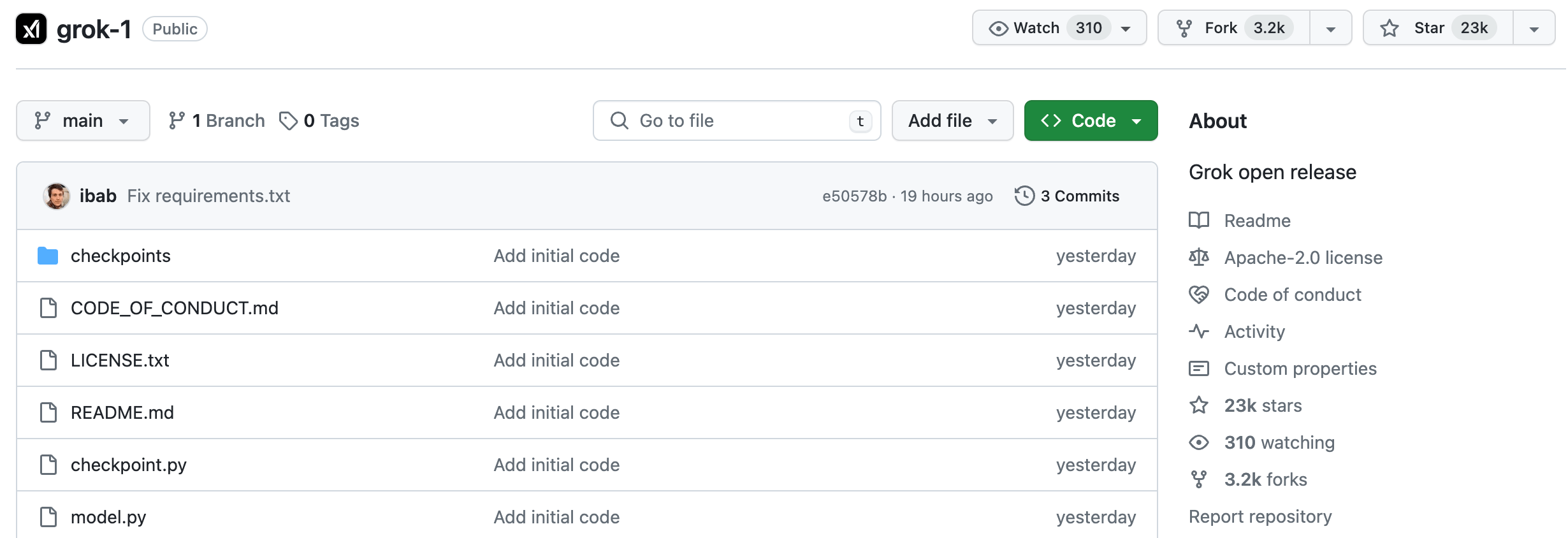Click the tag icon beside Tags
This screenshot has width=1568, height=538.
coord(288,120)
